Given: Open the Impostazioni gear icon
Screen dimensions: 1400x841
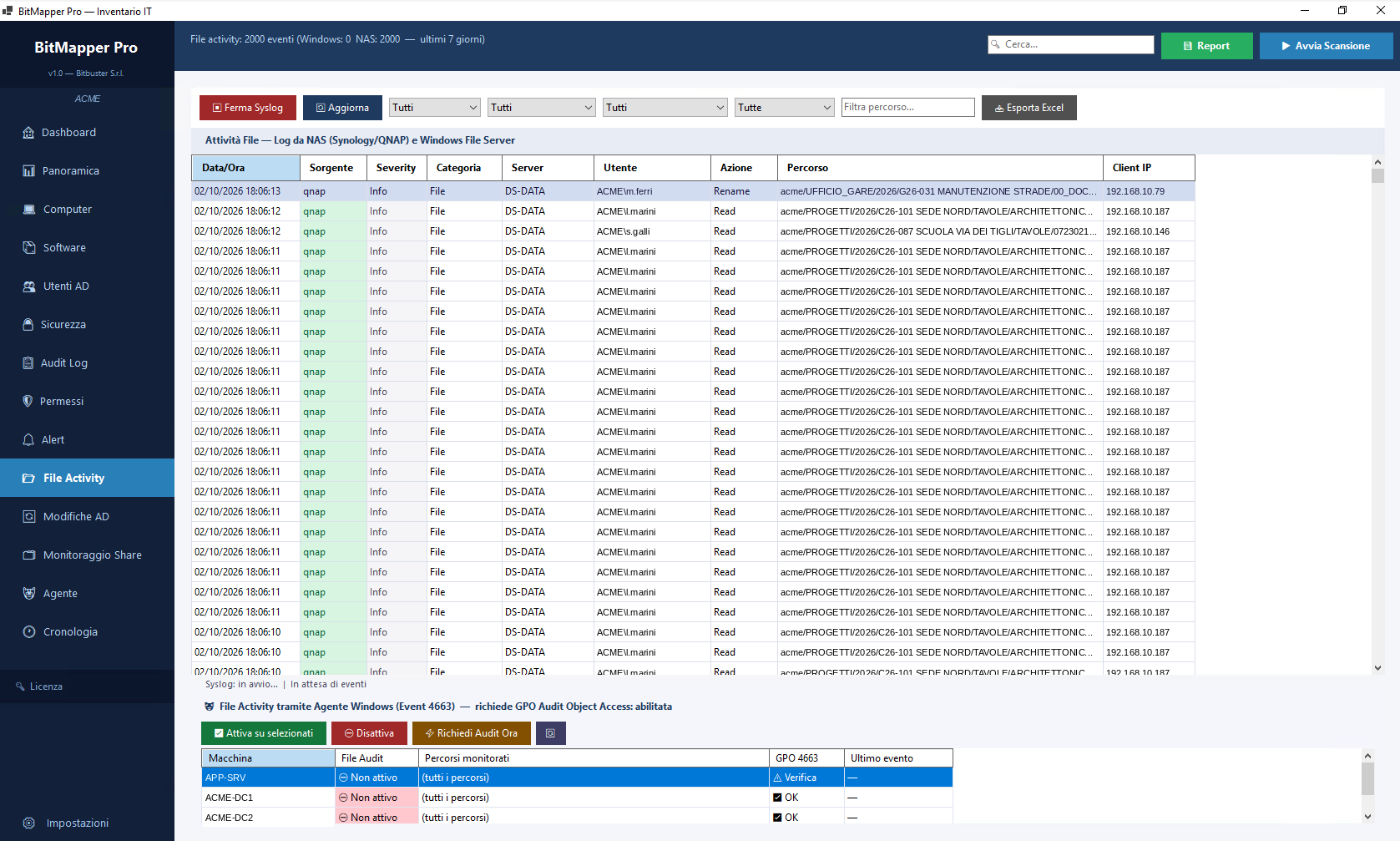Looking at the screenshot, I should point(29,823).
